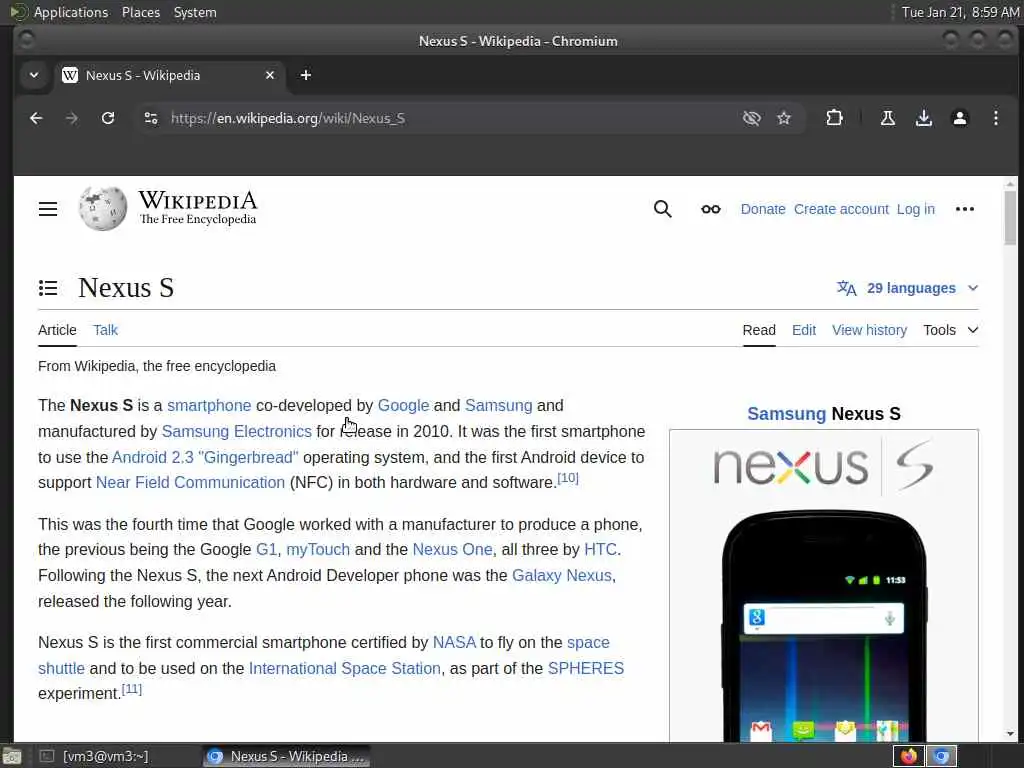Toggle the table of contents icon

click(x=48, y=288)
